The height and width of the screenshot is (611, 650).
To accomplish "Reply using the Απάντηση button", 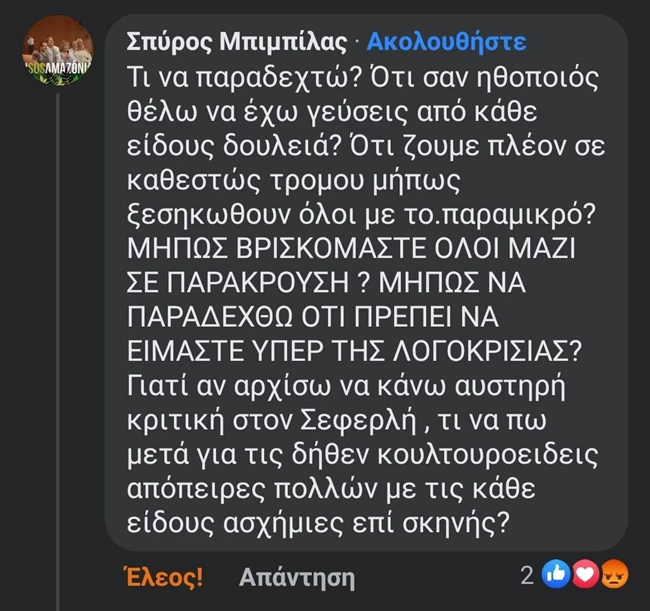I will tap(297, 577).
